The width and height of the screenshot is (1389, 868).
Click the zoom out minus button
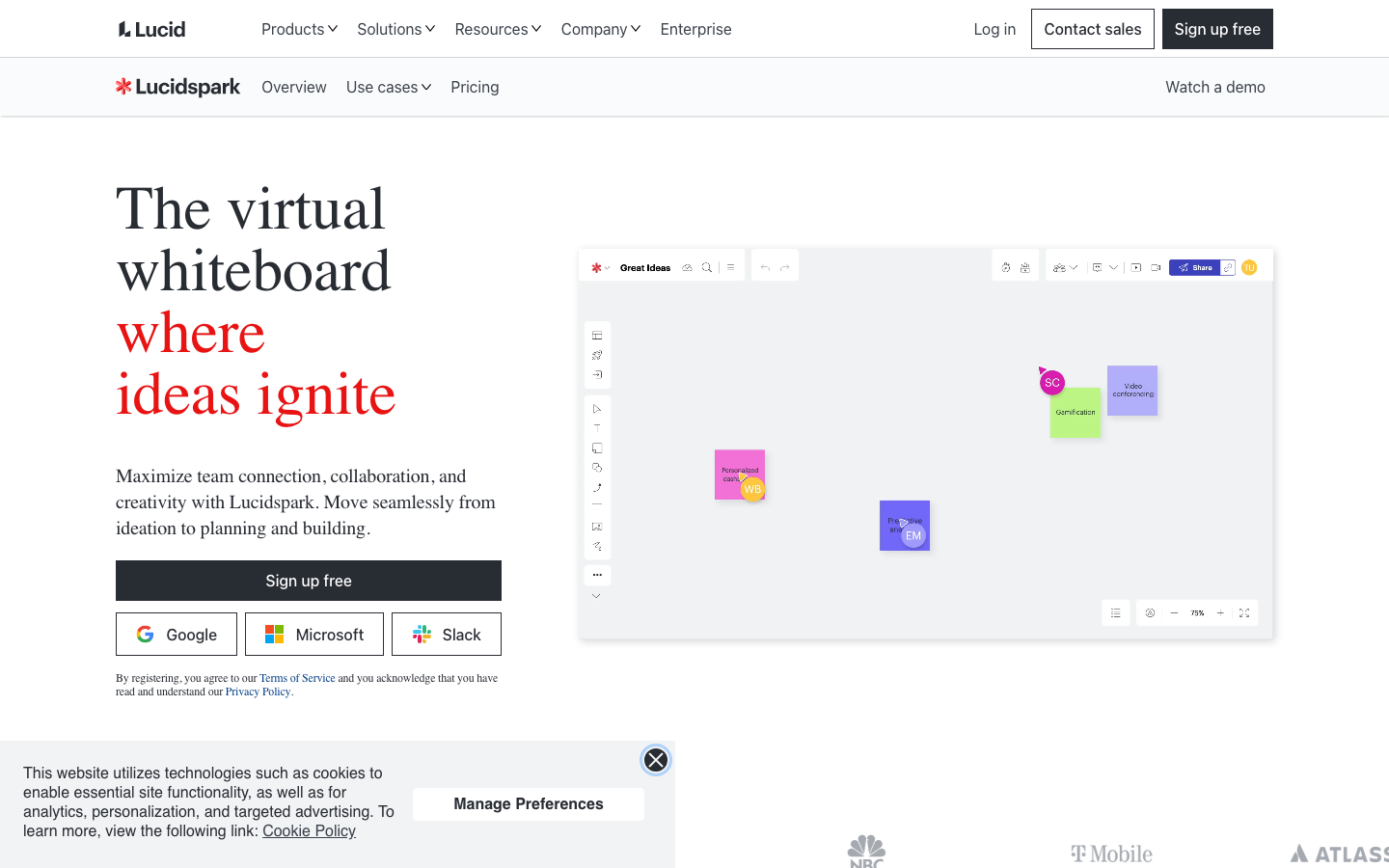click(1174, 612)
